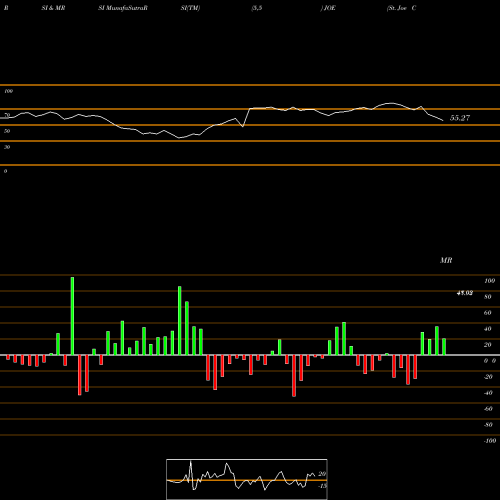
Task: Click the -15 label in mini chart
Action: point(322,486)
